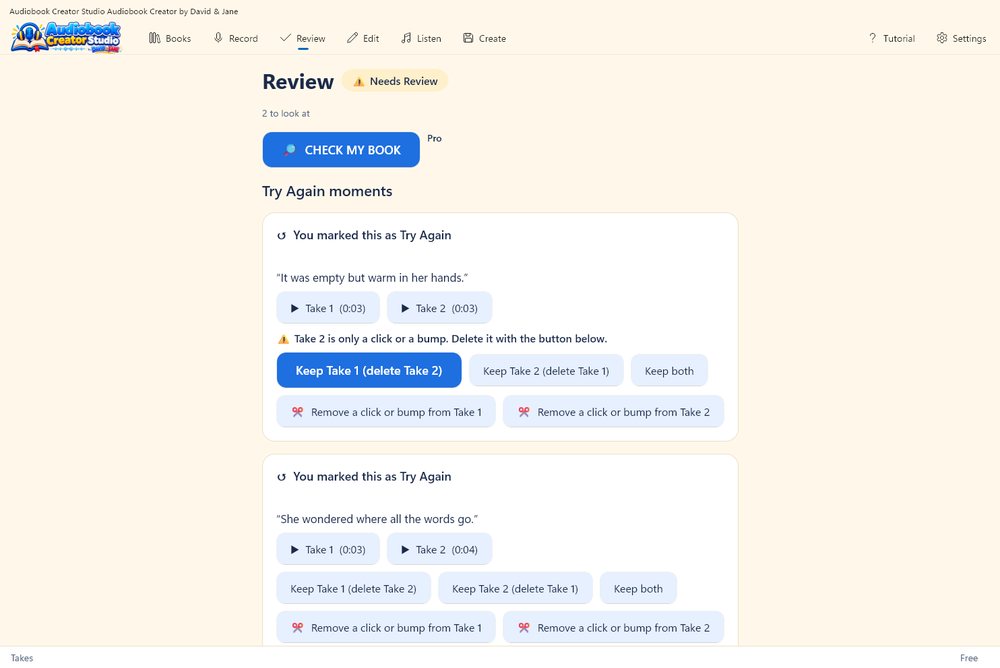
Task: Click the "Try Again moments" heading
Action: click(x=327, y=191)
